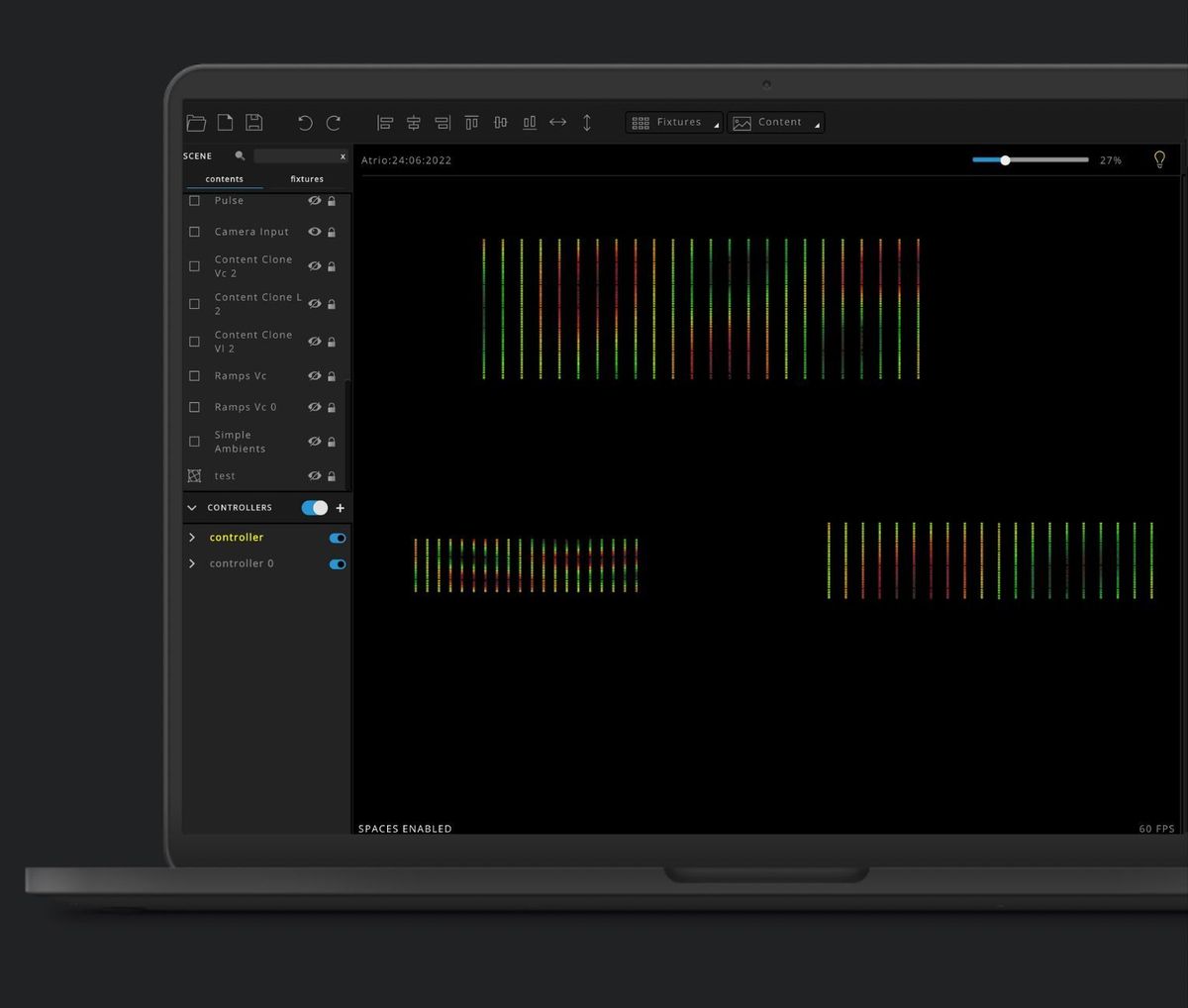Toggle visibility of Camera Input

(x=314, y=232)
